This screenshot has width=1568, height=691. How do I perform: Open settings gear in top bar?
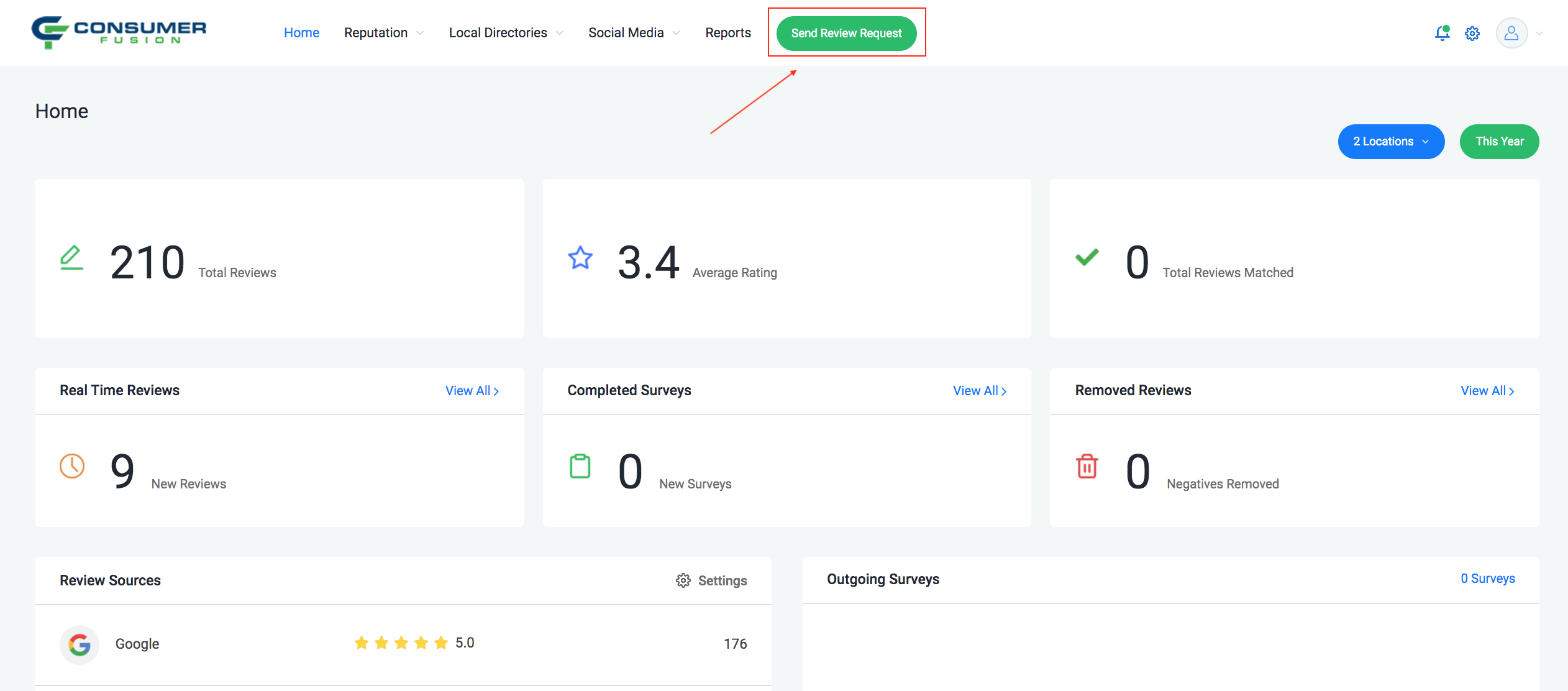[x=1472, y=34]
